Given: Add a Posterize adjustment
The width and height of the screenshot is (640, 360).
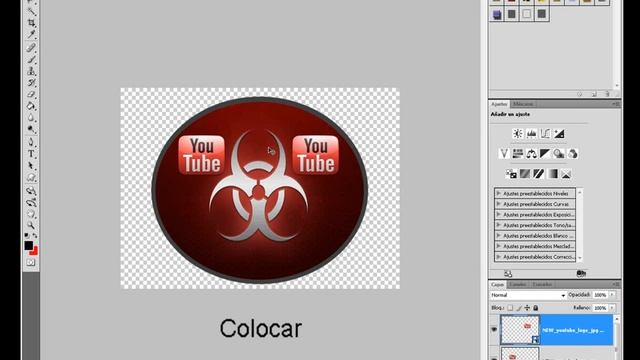Looking at the screenshot, I should click(525, 174).
